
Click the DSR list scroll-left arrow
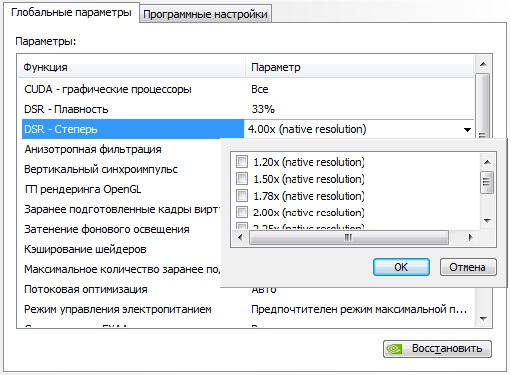pyautogui.click(x=240, y=238)
